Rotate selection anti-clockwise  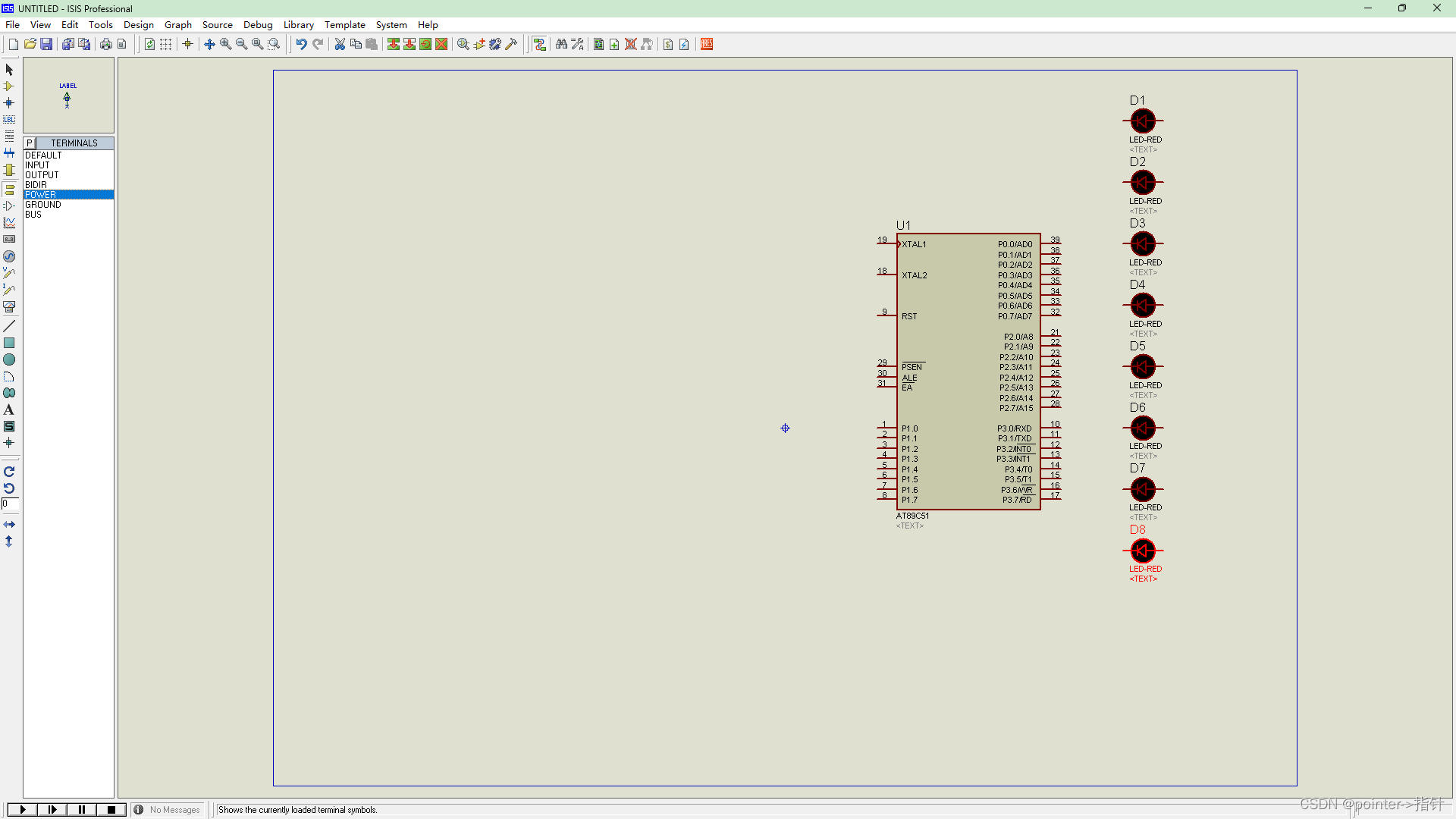tap(9, 488)
